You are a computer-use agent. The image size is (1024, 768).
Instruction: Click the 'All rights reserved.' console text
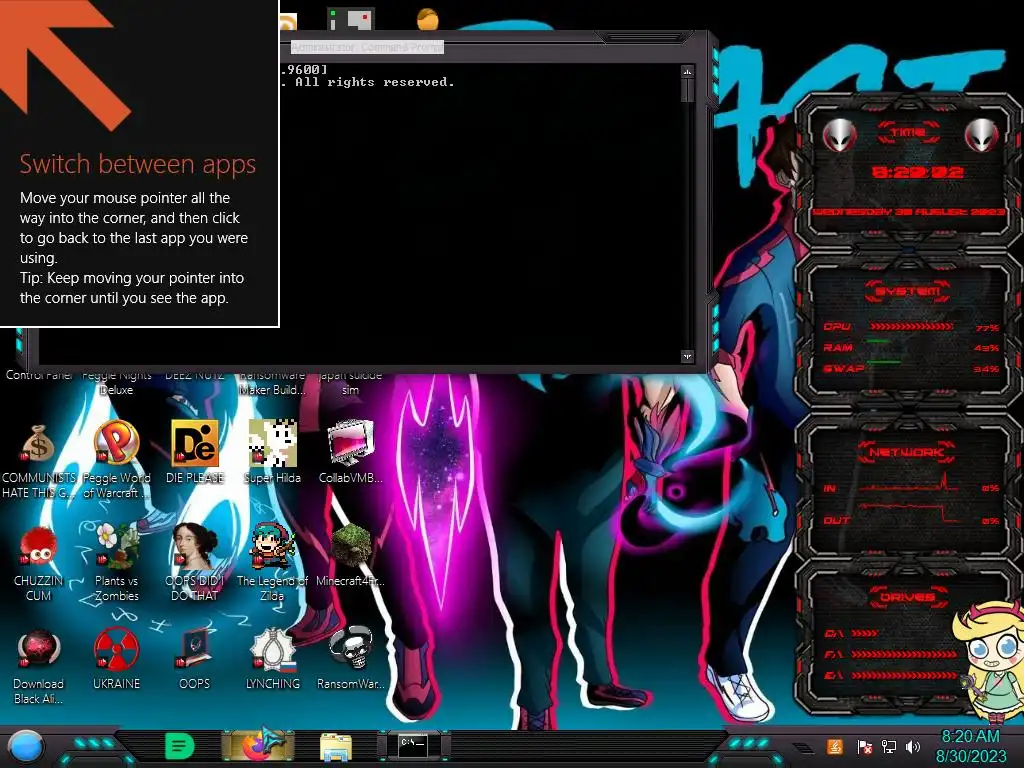point(375,82)
